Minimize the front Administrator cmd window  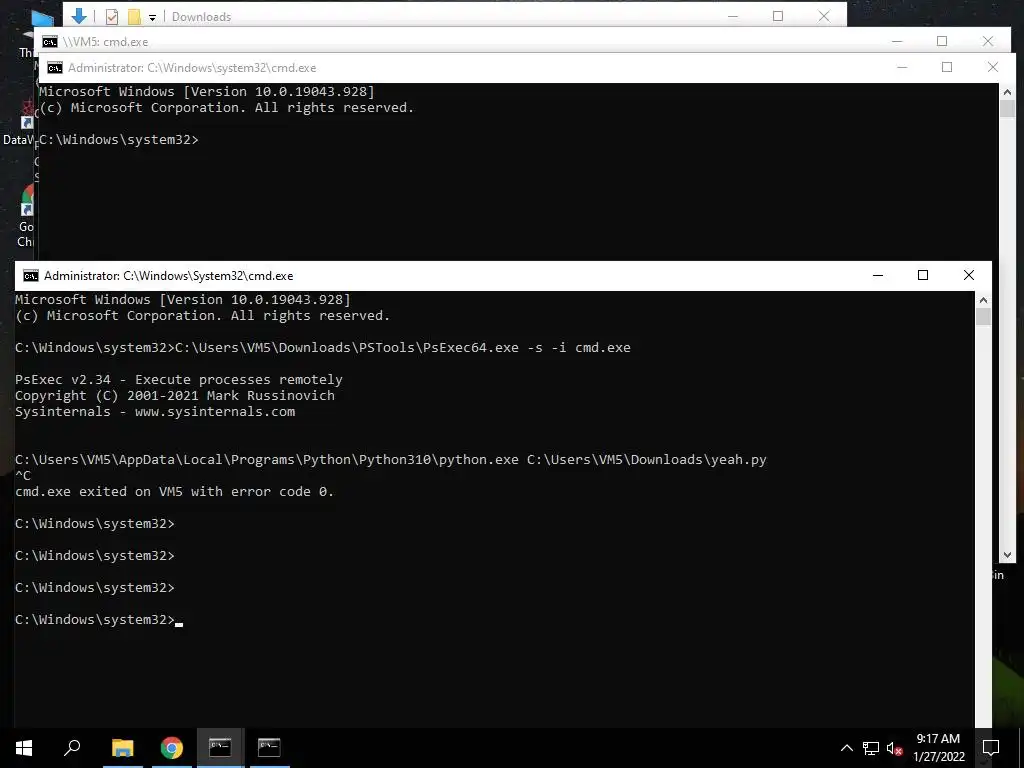coord(878,276)
